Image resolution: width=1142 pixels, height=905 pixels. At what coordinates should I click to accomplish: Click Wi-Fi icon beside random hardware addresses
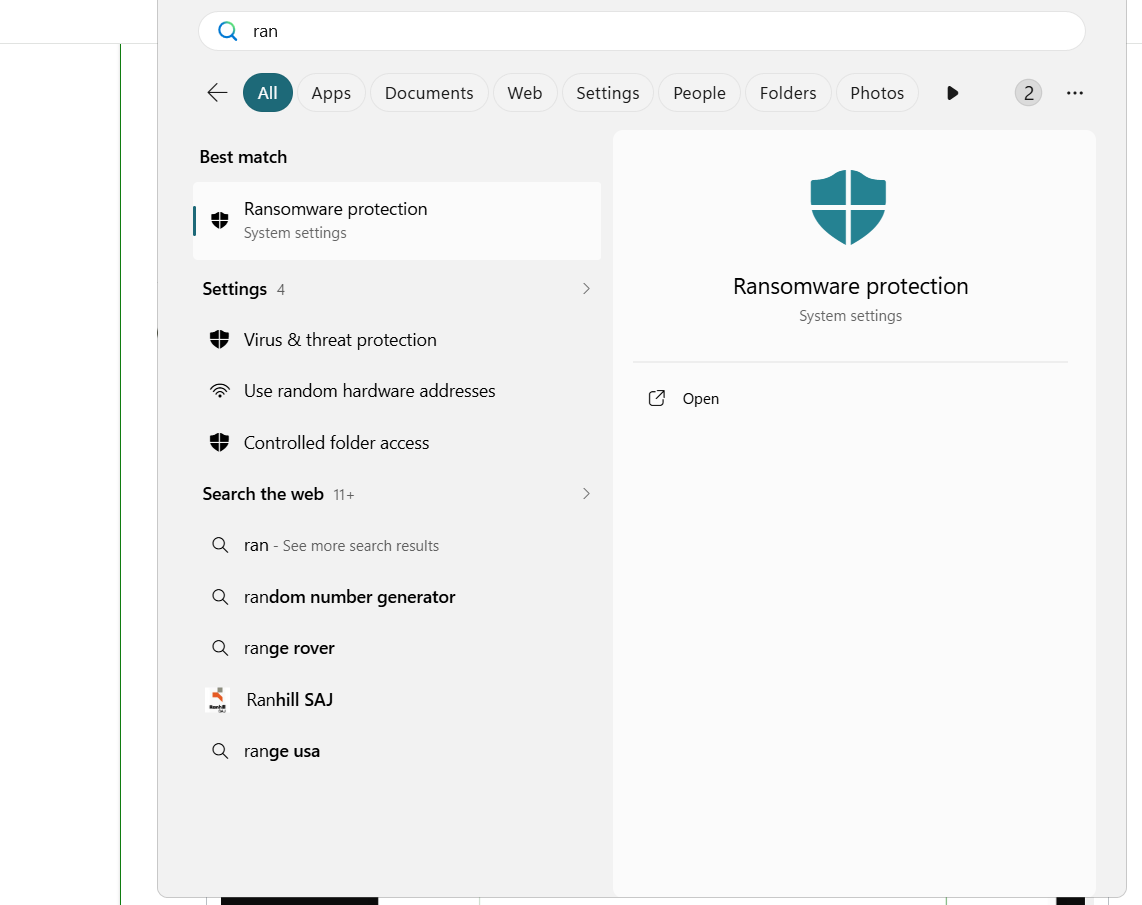point(219,390)
